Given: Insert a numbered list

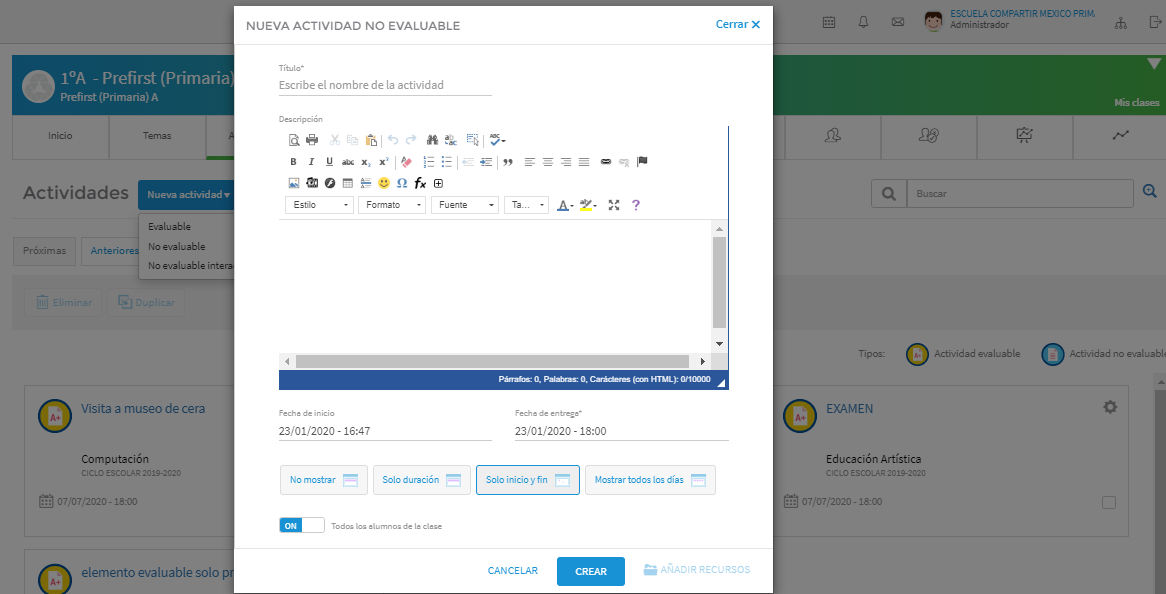Looking at the screenshot, I should click(x=429, y=162).
